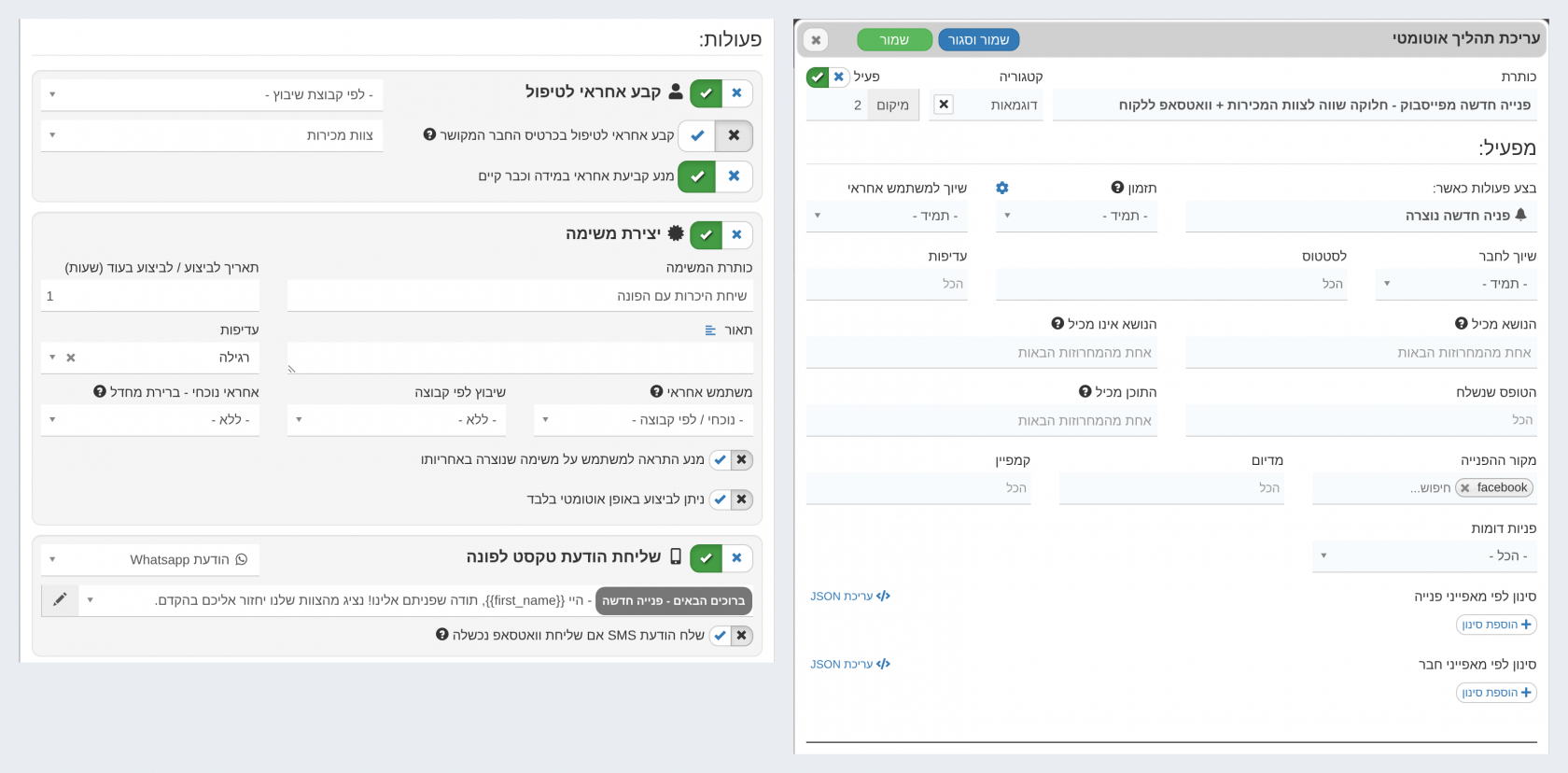Open the שיוך למשתמש אחראי dropdown
Image resolution: width=1568 pixels, height=773 pixels.
[x=887, y=216]
